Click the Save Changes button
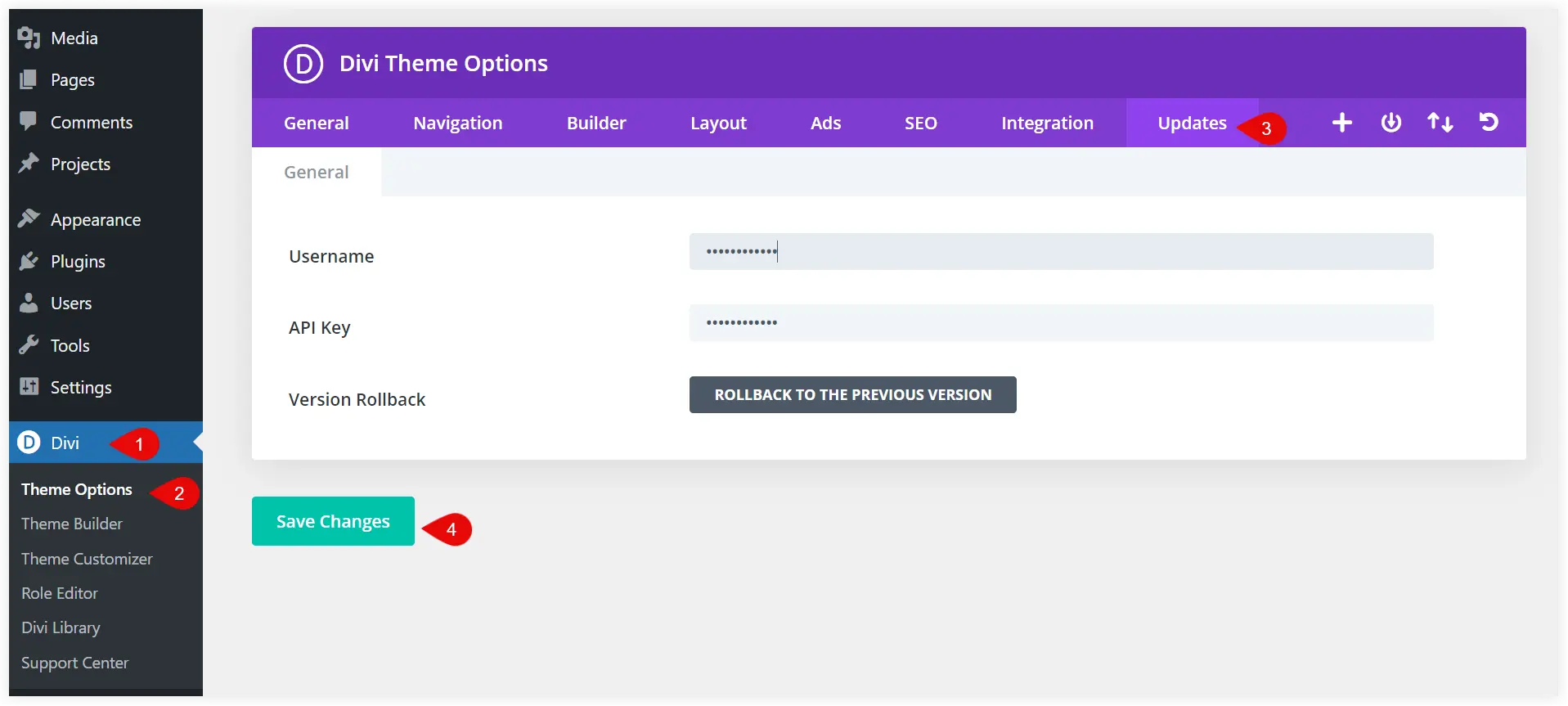This screenshot has height=706, width=1568. 333,521
